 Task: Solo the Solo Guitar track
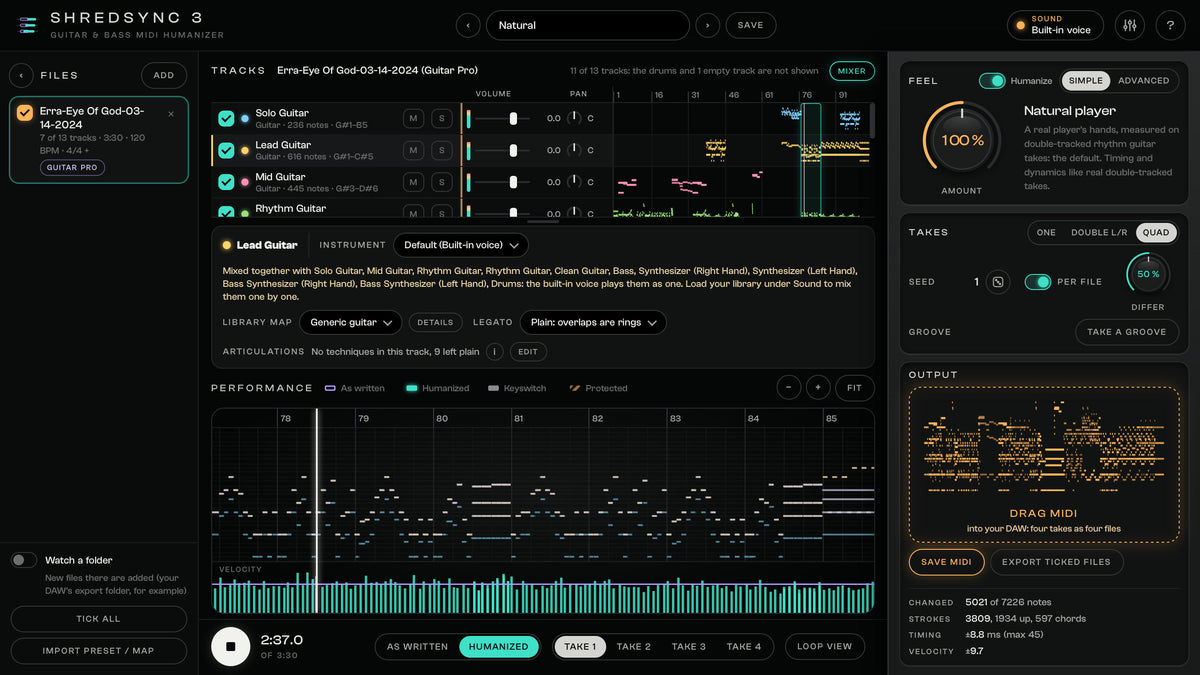point(441,118)
